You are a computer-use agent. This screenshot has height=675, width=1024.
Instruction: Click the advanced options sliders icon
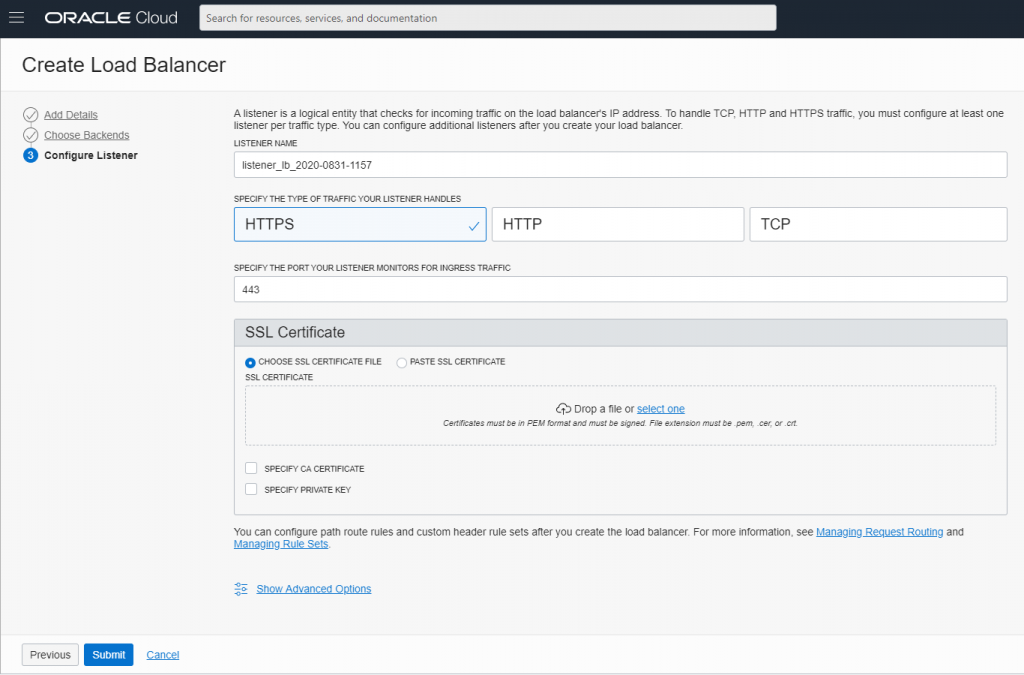[x=241, y=589]
